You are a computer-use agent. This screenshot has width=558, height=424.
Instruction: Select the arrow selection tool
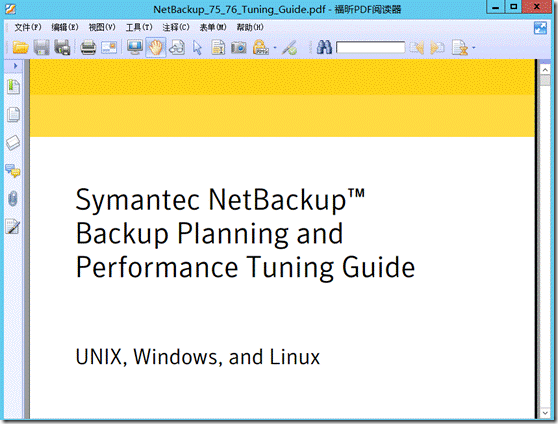point(198,48)
